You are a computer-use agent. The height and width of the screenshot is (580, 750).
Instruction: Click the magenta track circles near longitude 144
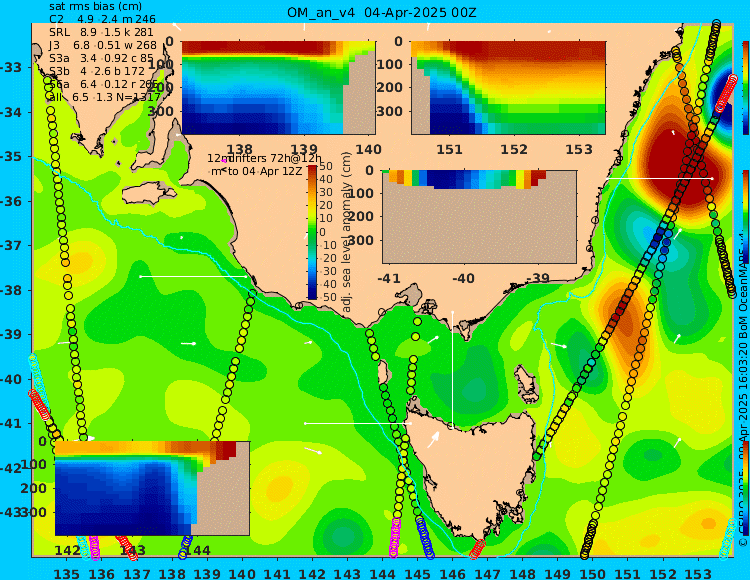[x=395, y=538]
